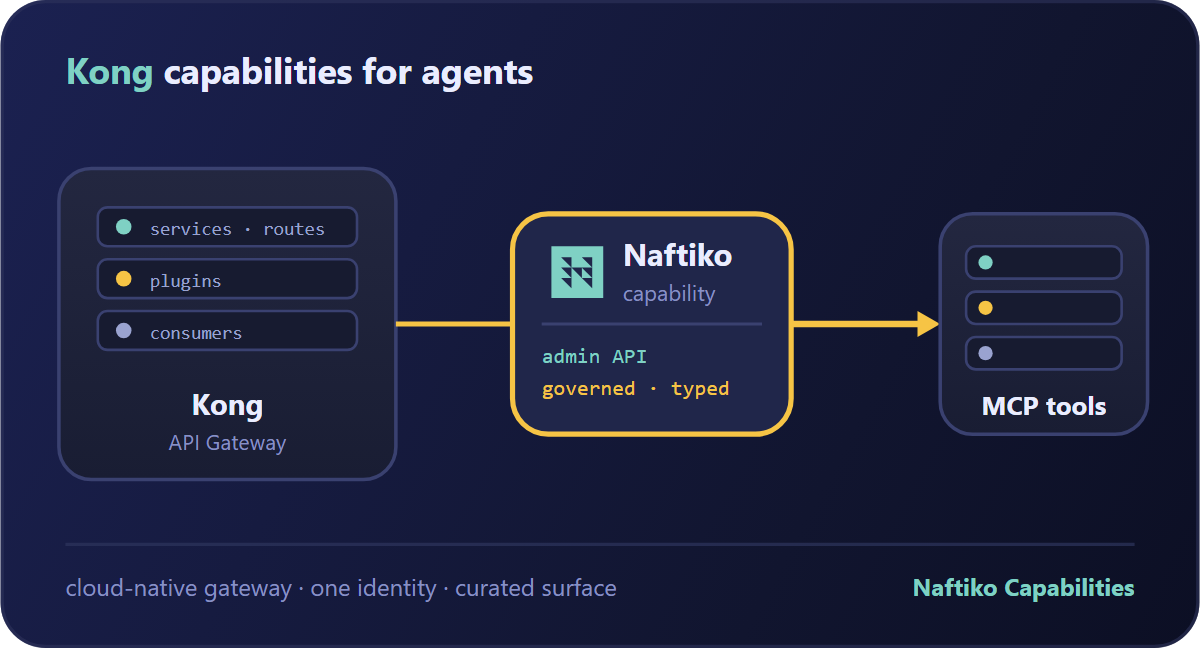Viewport: 1200px width, 648px height.
Task: Click the Kong heading in gateway card
Action: tap(227, 406)
